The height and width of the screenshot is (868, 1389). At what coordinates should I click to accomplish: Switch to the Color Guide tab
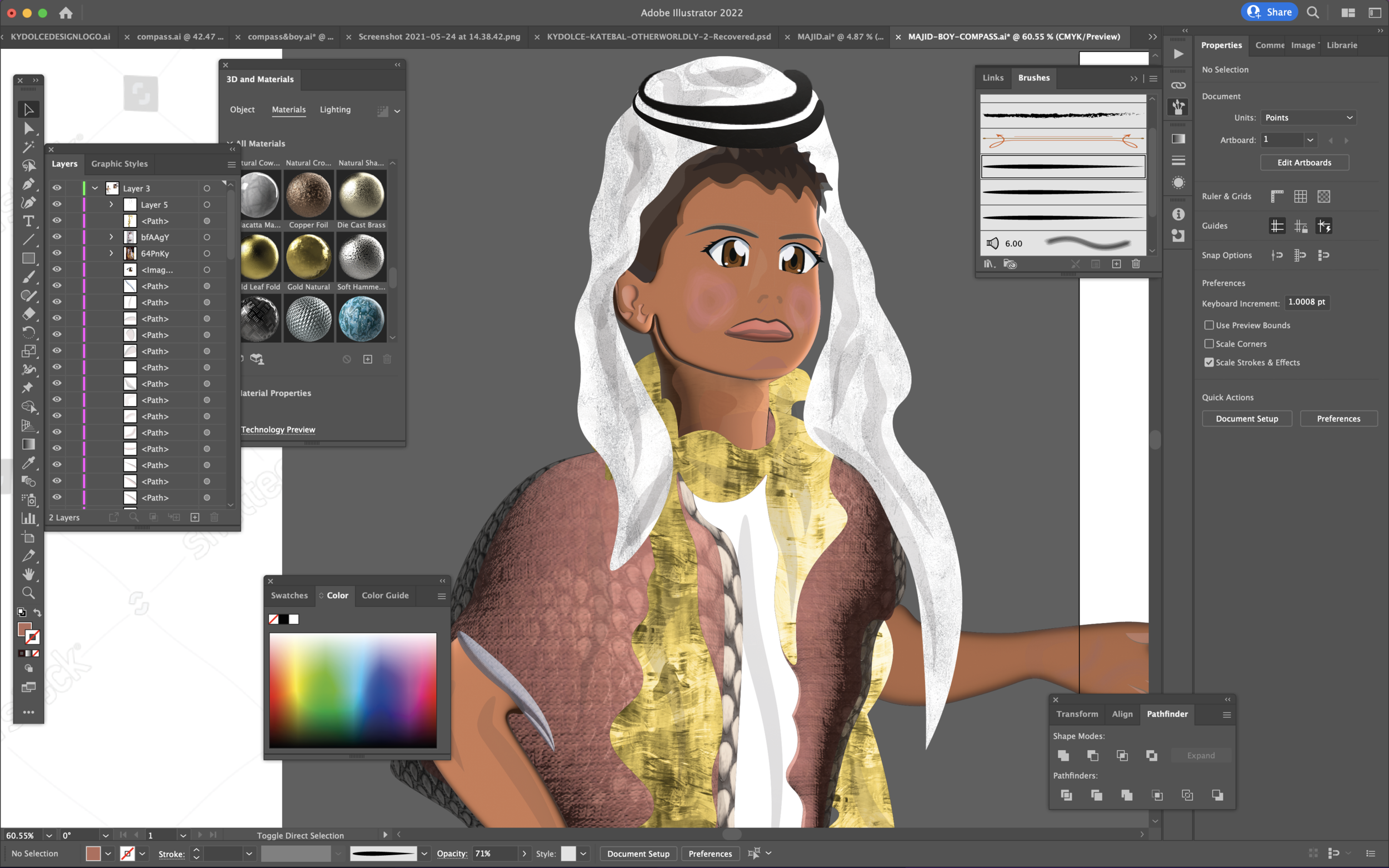click(384, 595)
